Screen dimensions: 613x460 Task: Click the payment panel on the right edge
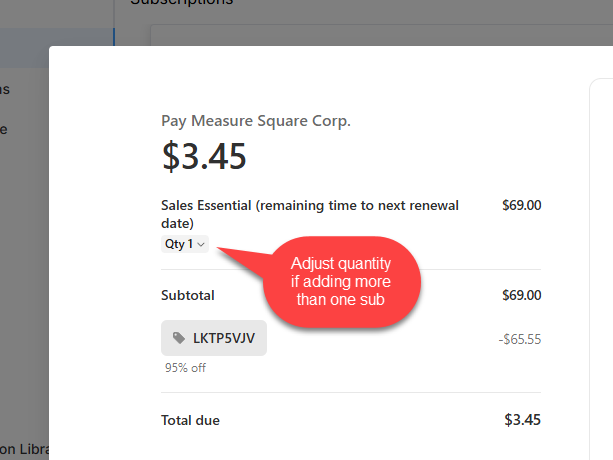click(x=601, y=269)
